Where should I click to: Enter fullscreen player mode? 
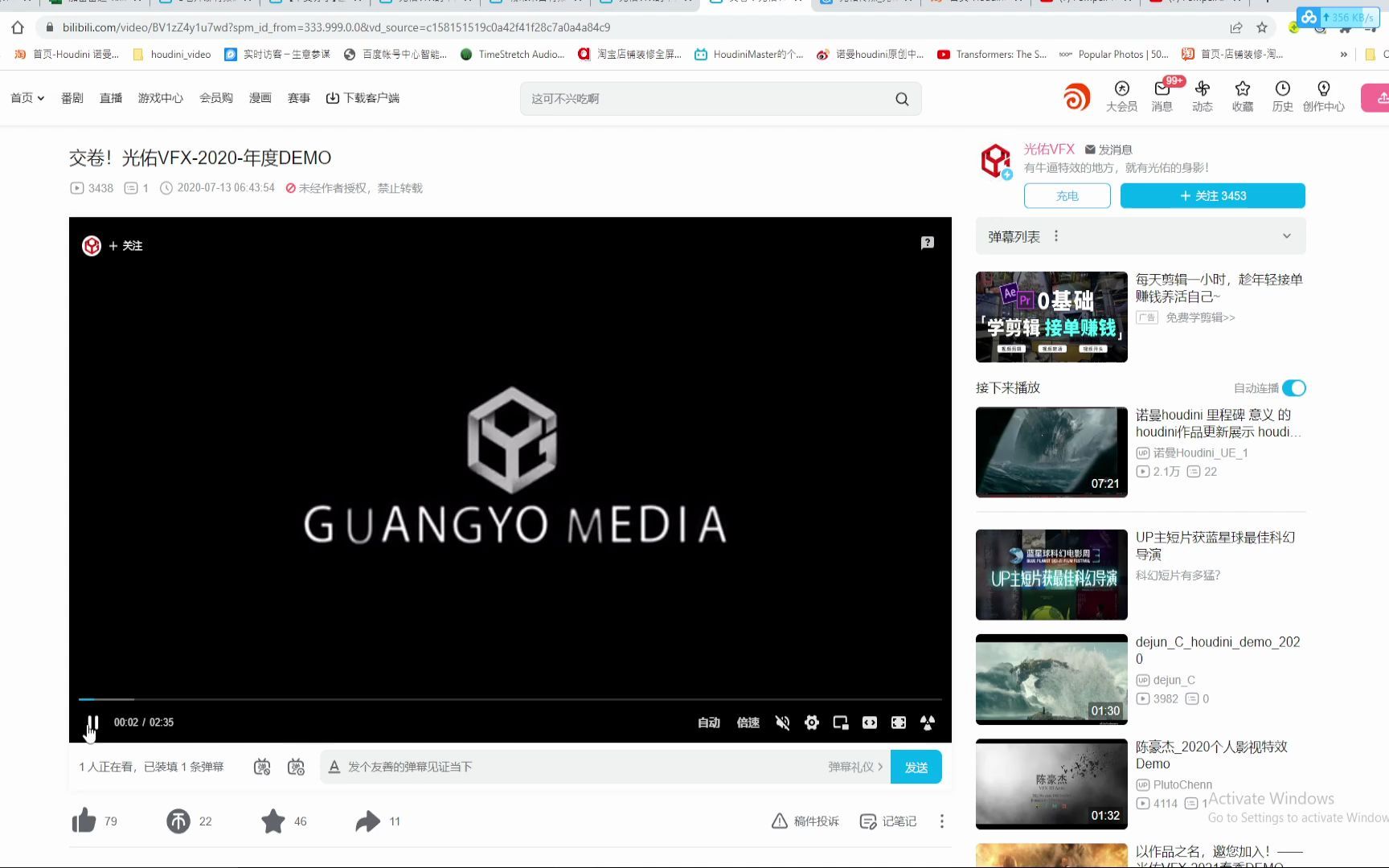(x=928, y=723)
